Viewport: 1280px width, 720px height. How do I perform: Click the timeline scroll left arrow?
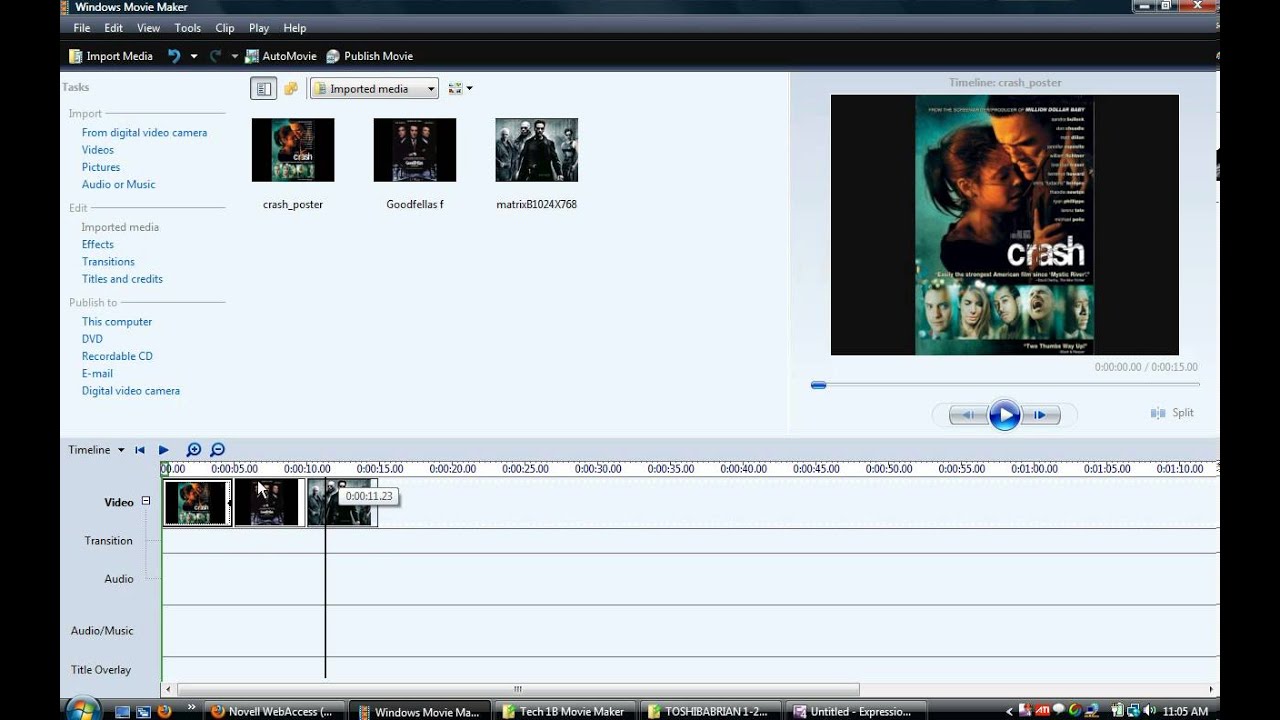pyautogui.click(x=169, y=689)
